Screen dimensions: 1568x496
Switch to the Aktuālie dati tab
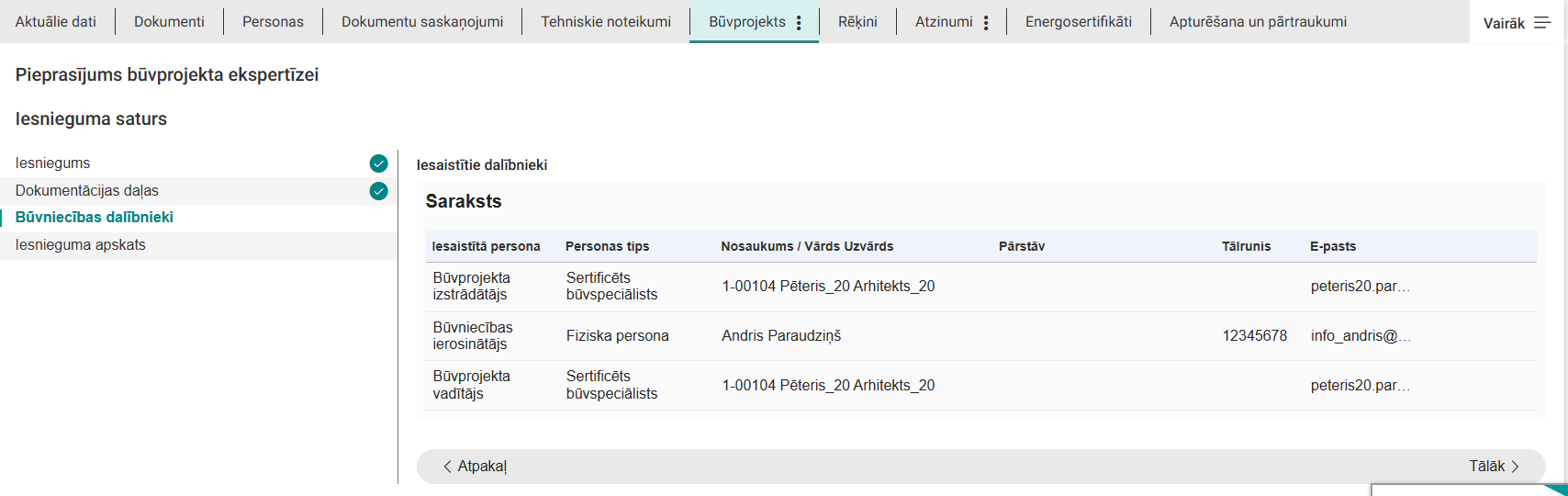coord(56,21)
